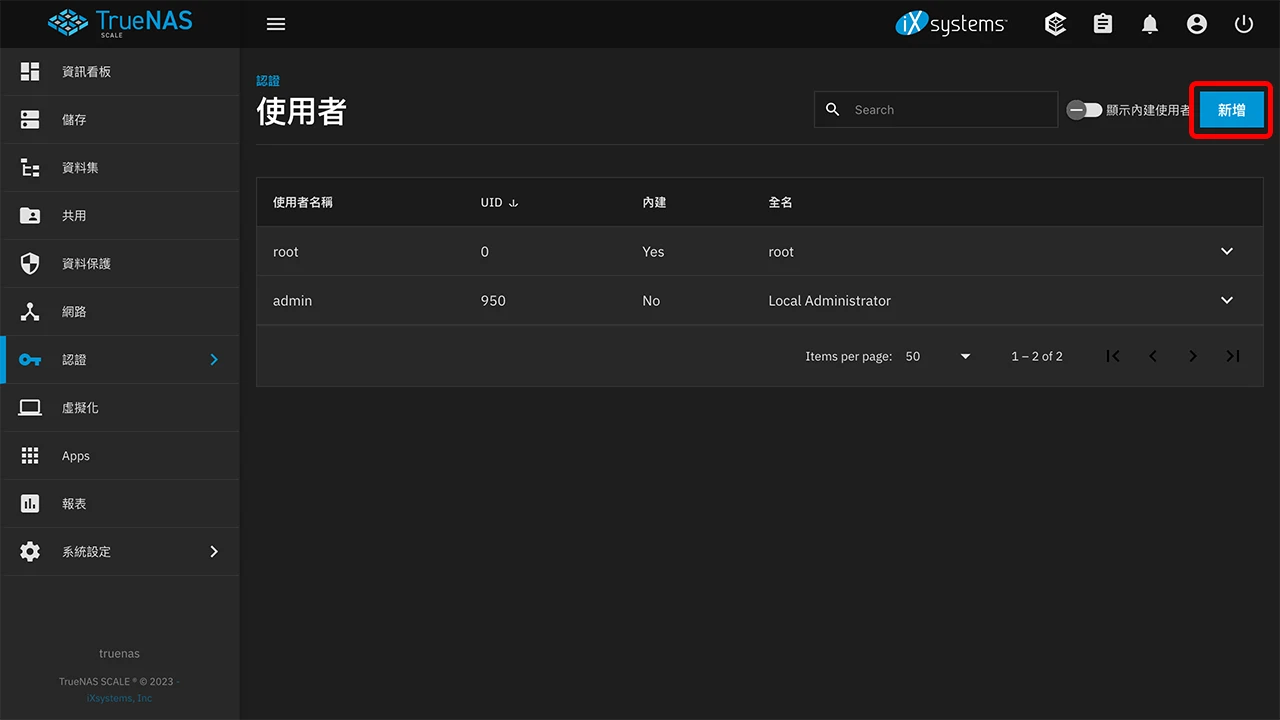Sort users by UID column
Screen dimensions: 1280x720
(494, 201)
